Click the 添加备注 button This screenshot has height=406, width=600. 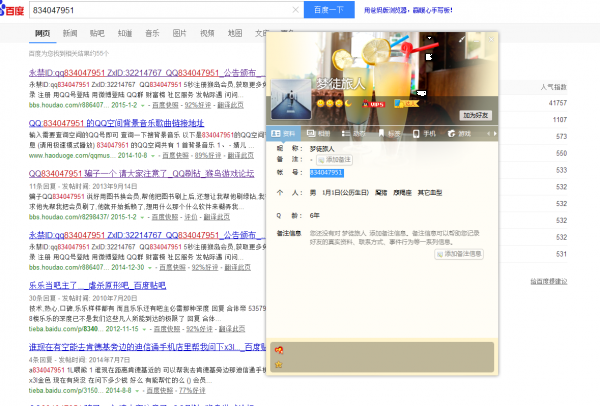(334, 160)
